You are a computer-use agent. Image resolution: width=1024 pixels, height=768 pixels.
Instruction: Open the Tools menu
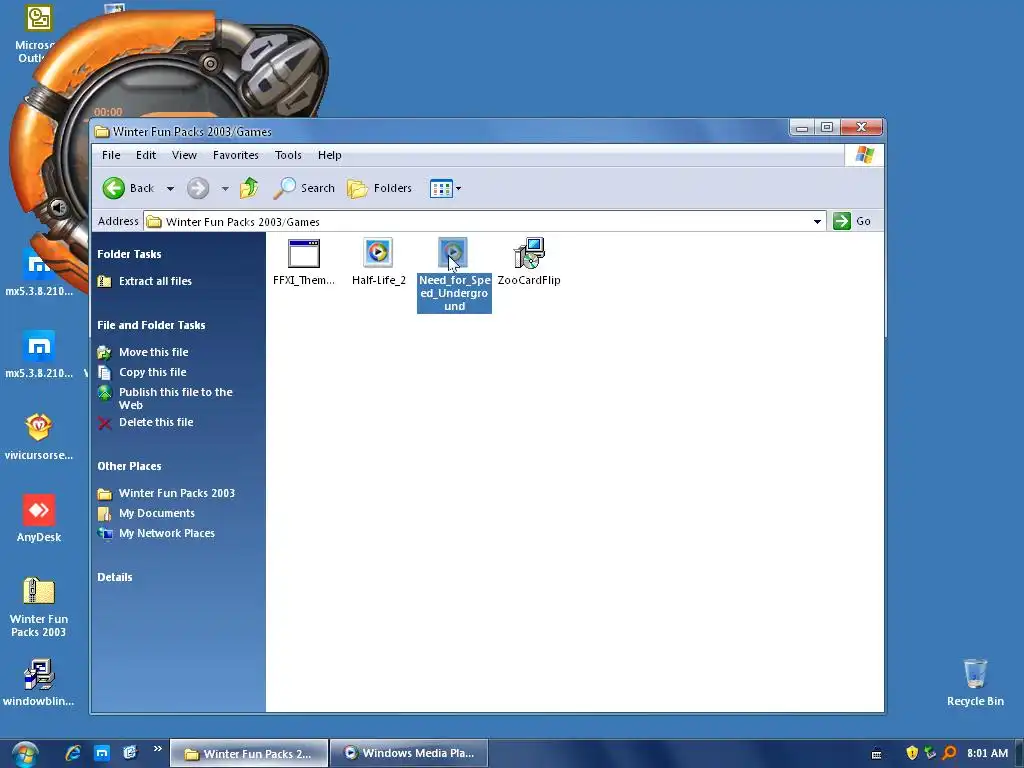click(288, 155)
